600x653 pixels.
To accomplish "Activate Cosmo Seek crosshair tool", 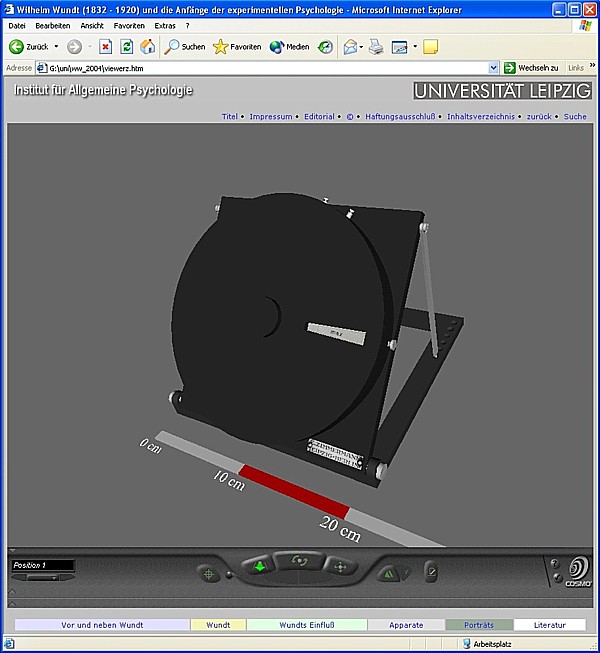I will point(209,574).
